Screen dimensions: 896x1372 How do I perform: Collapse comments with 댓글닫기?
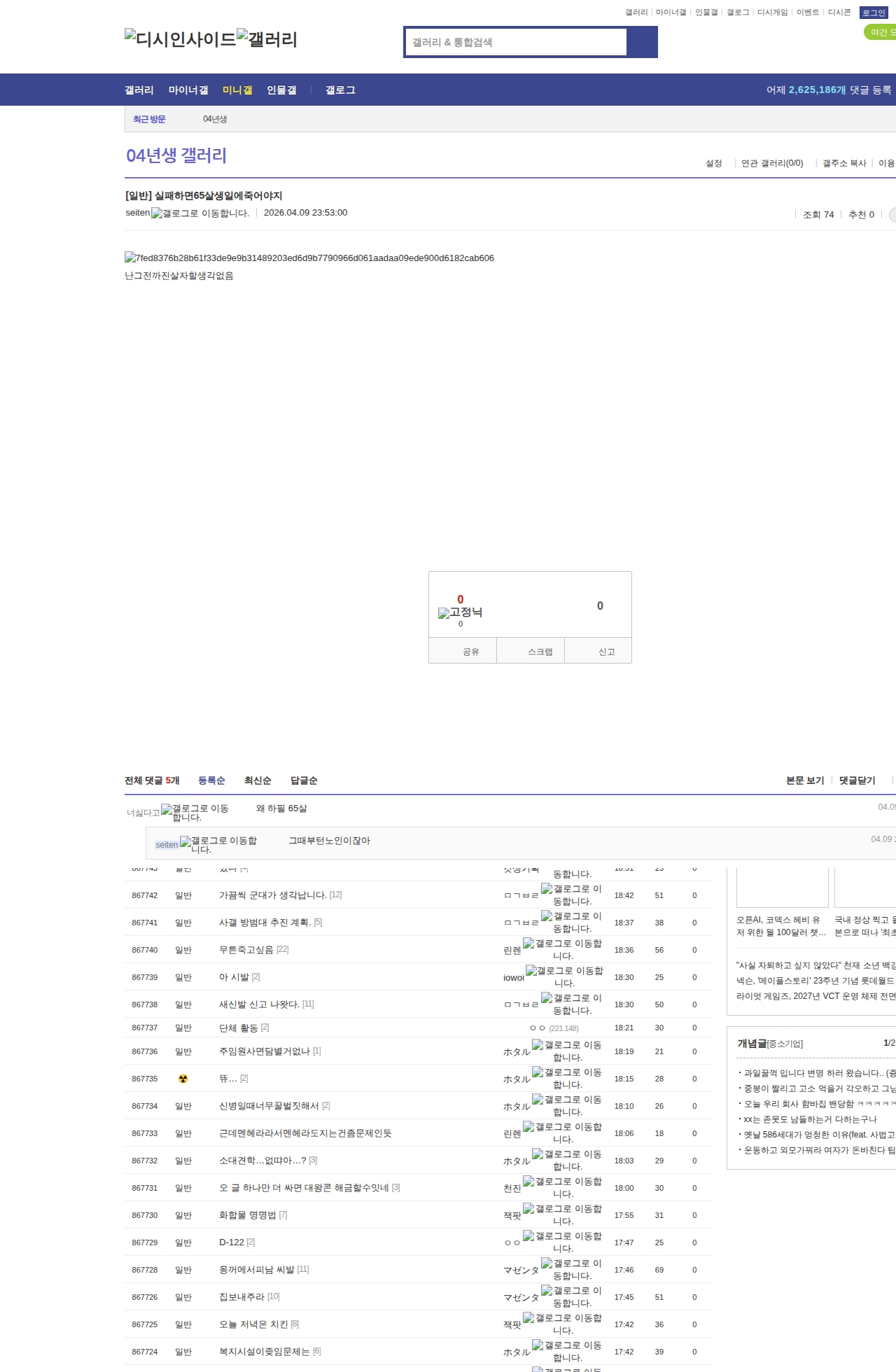tap(857, 780)
